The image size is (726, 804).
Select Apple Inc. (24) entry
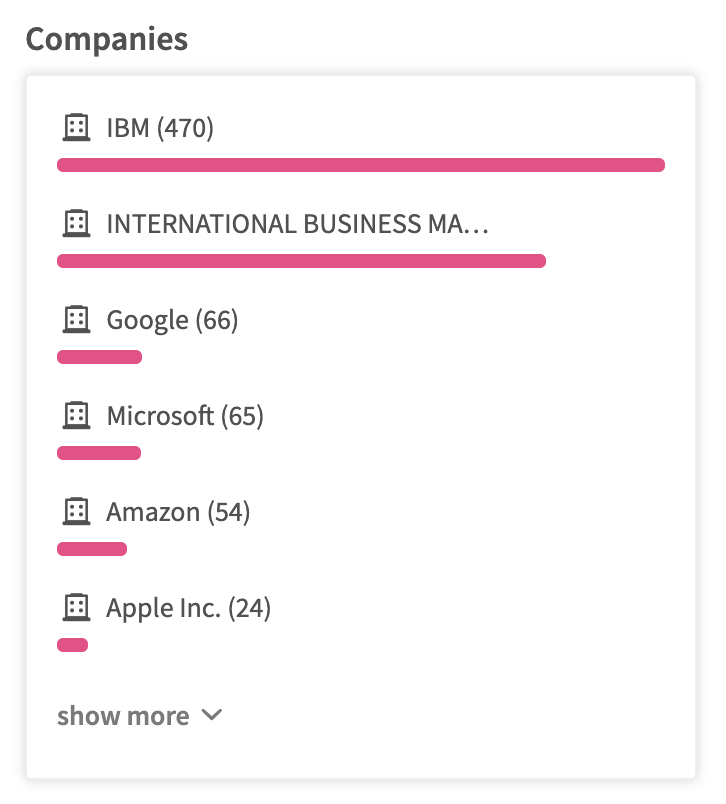coord(189,608)
